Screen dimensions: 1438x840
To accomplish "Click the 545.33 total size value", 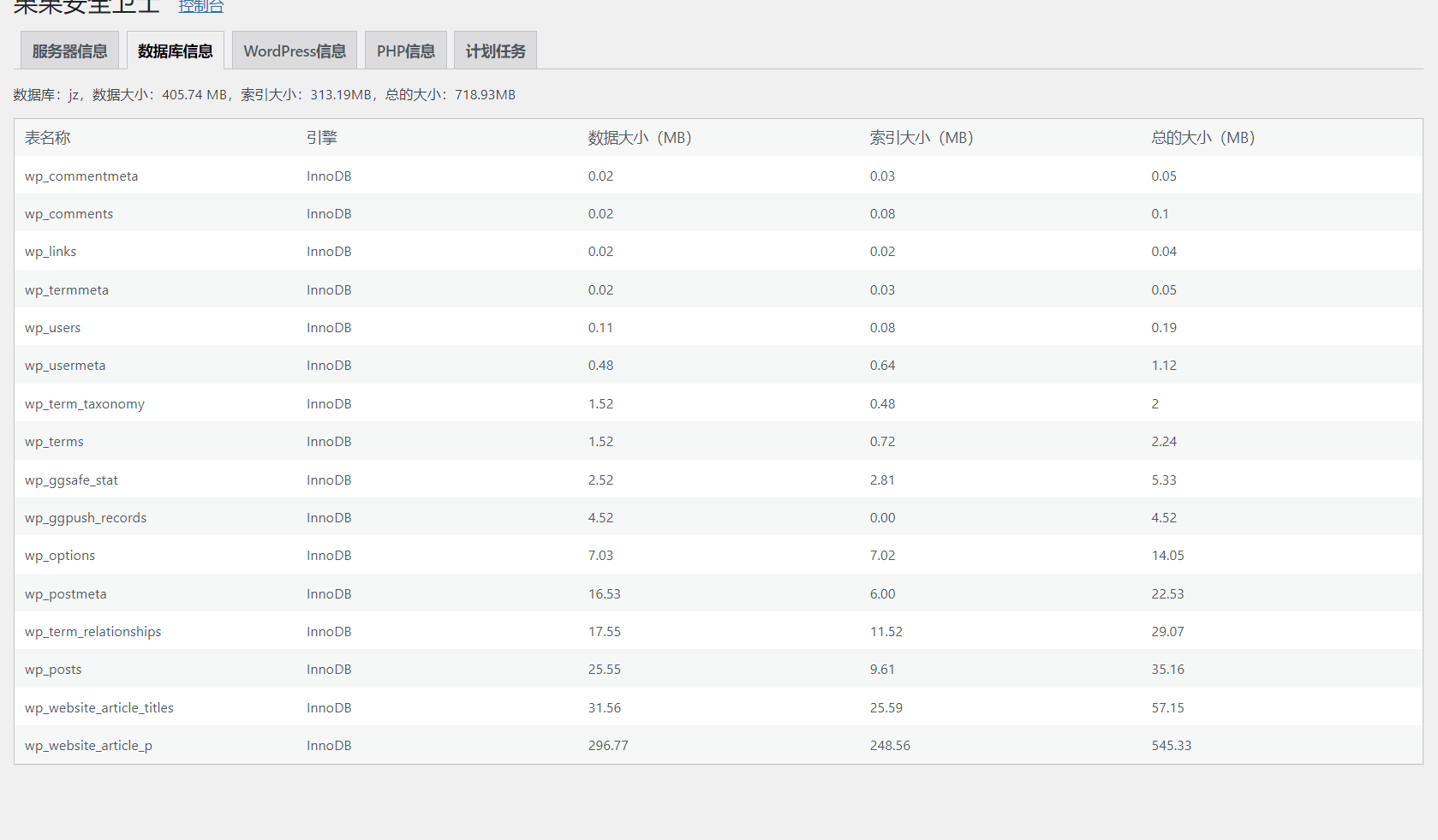I will pos(1172,746).
